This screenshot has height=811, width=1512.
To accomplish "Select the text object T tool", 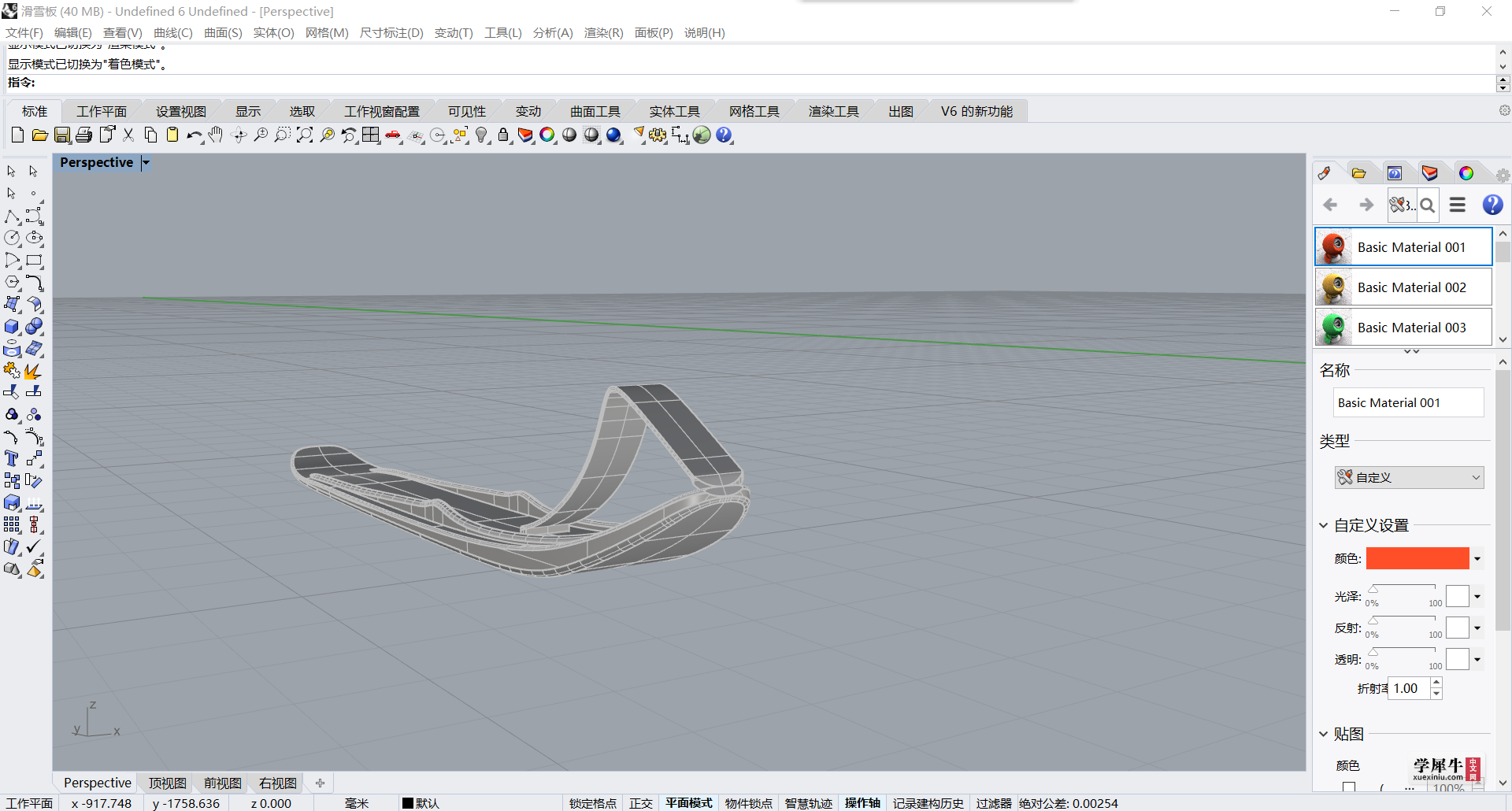I will [x=12, y=458].
